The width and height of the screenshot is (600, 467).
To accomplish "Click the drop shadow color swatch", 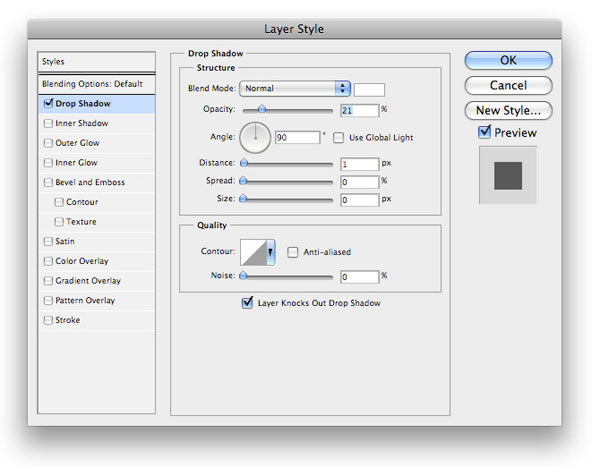I will click(x=369, y=90).
